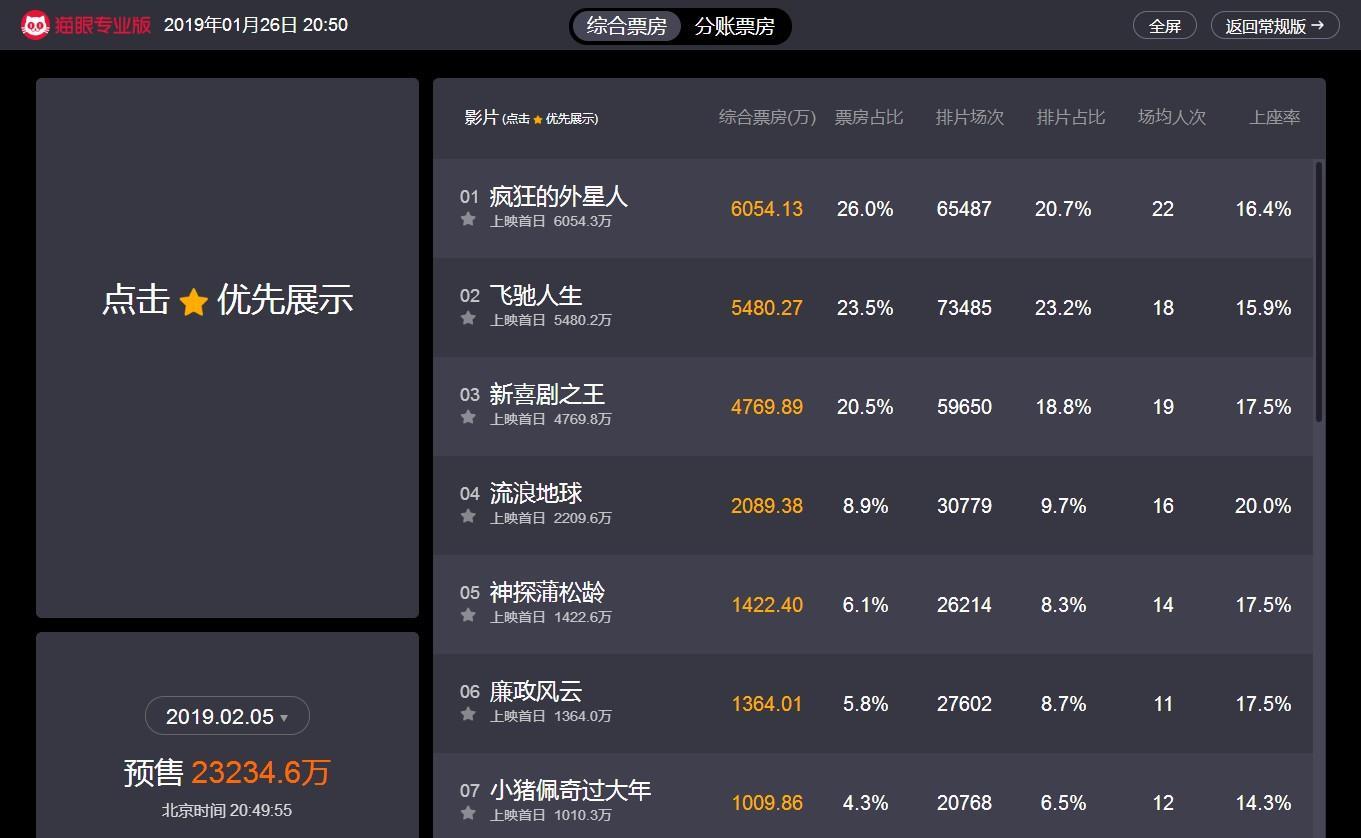This screenshot has height=838, width=1361.
Task: Click the star icon beside 新喜剧之王
Action: point(466,417)
